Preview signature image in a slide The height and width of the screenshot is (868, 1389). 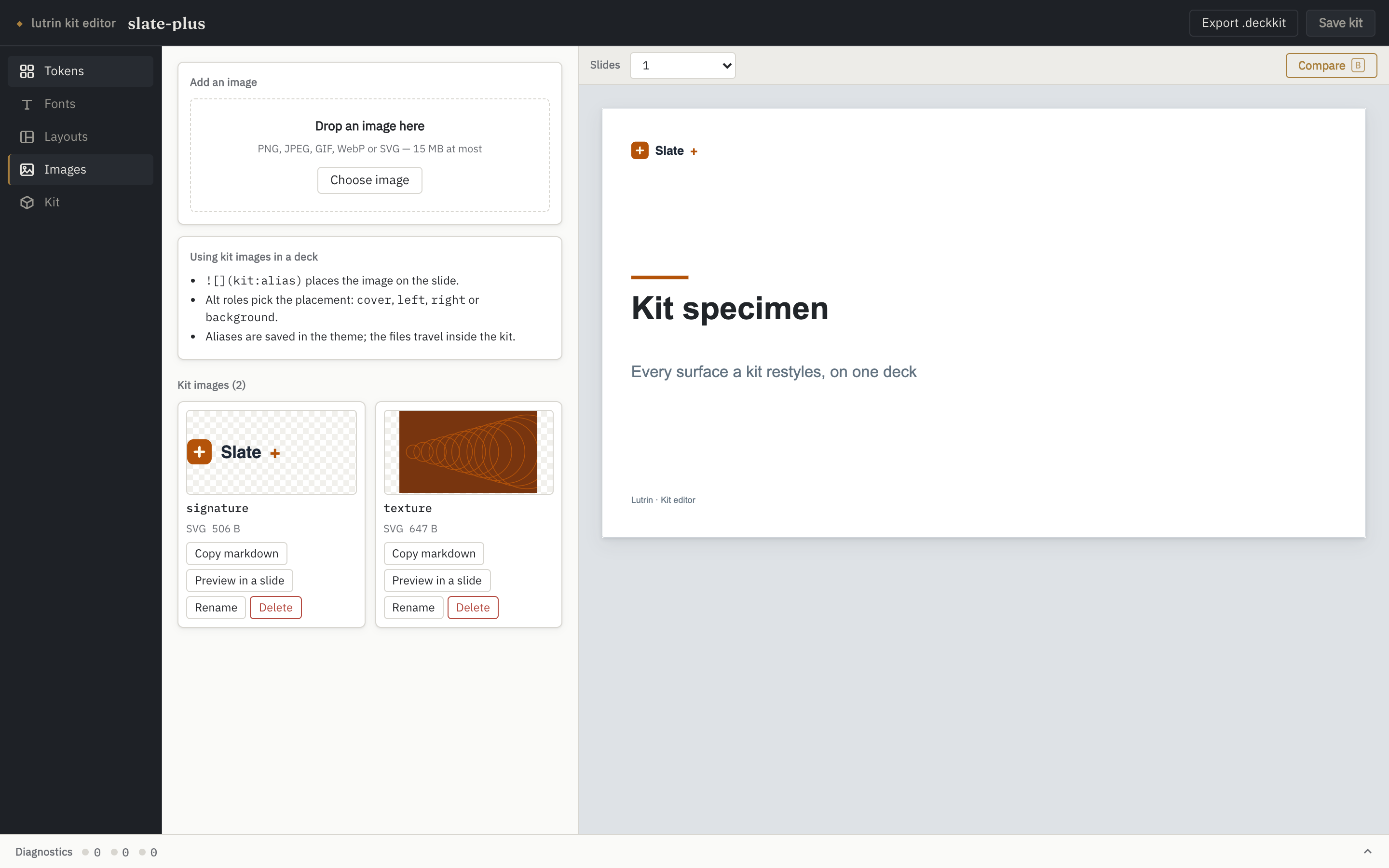pos(239,581)
